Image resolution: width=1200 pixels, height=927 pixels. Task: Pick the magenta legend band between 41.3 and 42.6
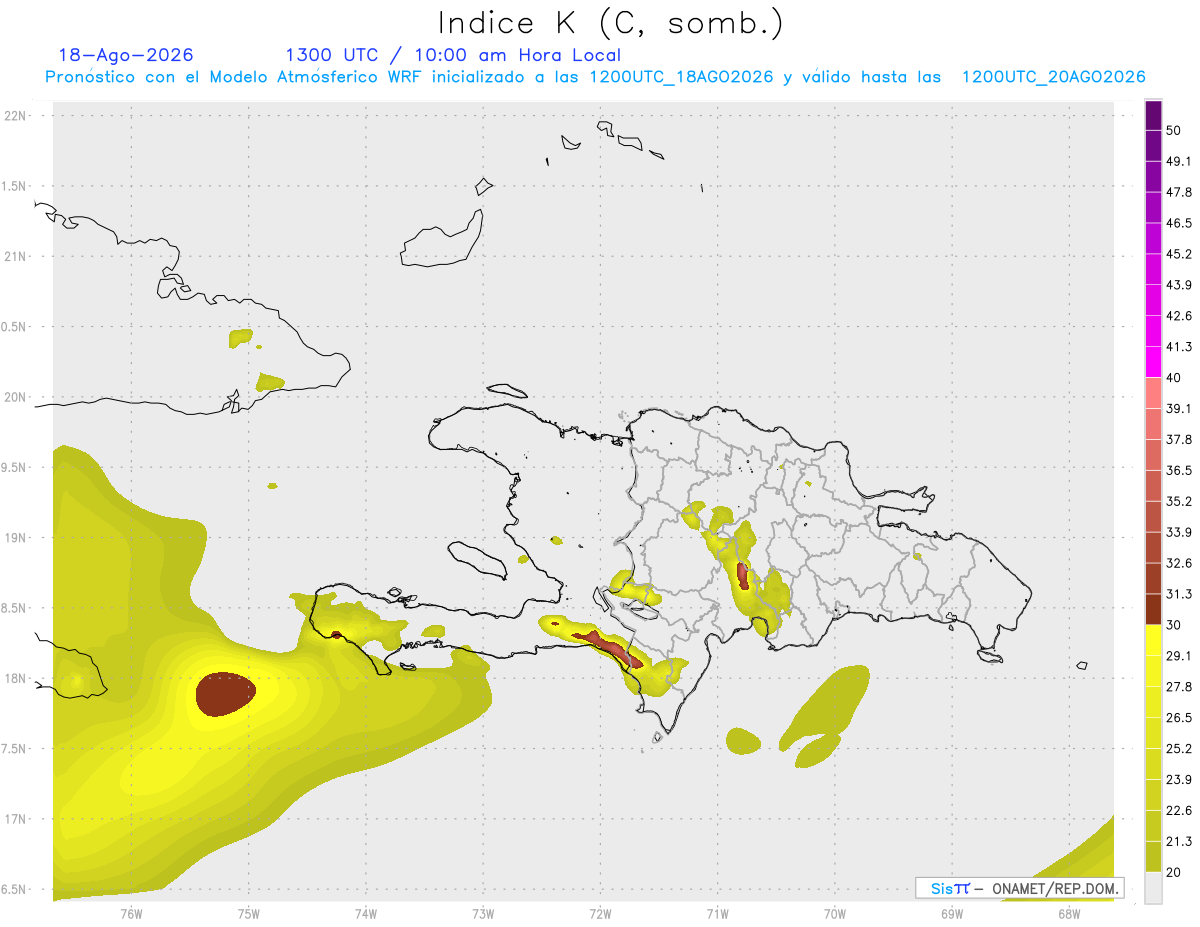coord(1153,331)
